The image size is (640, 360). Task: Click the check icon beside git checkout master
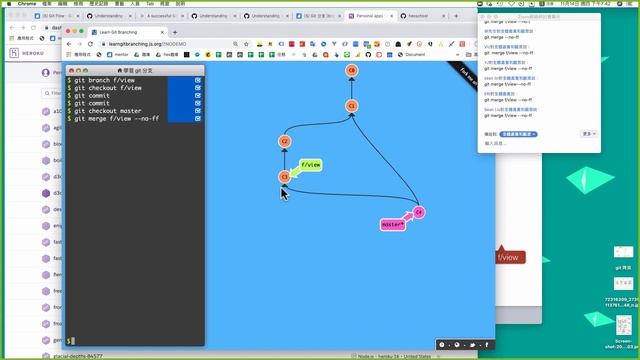point(198,111)
